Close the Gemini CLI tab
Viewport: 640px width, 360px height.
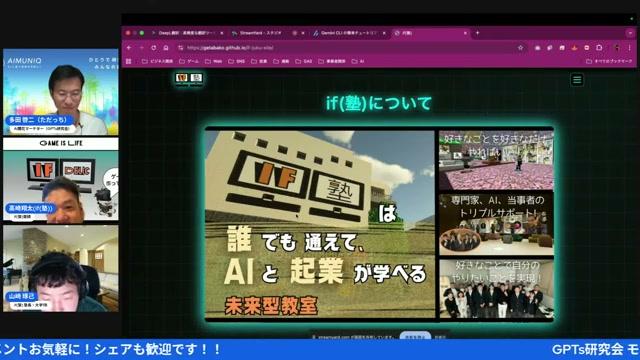point(384,33)
